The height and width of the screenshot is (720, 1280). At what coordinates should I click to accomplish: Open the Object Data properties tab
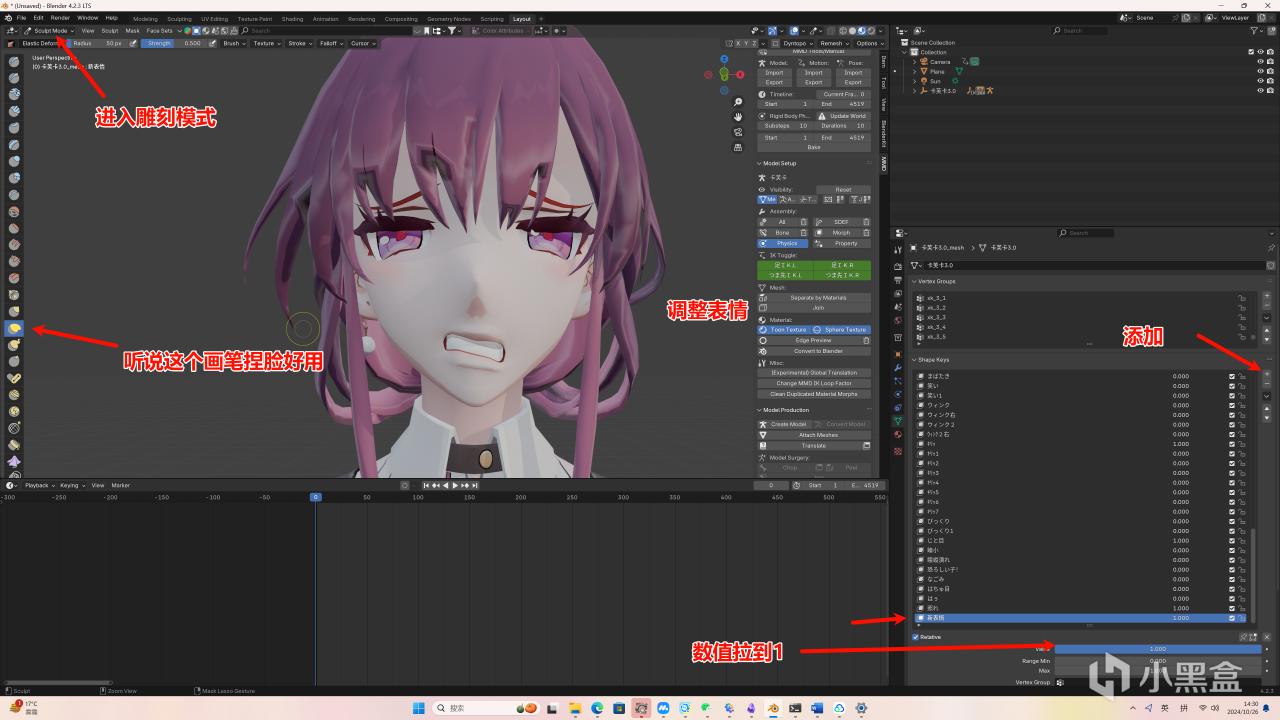(x=897, y=421)
